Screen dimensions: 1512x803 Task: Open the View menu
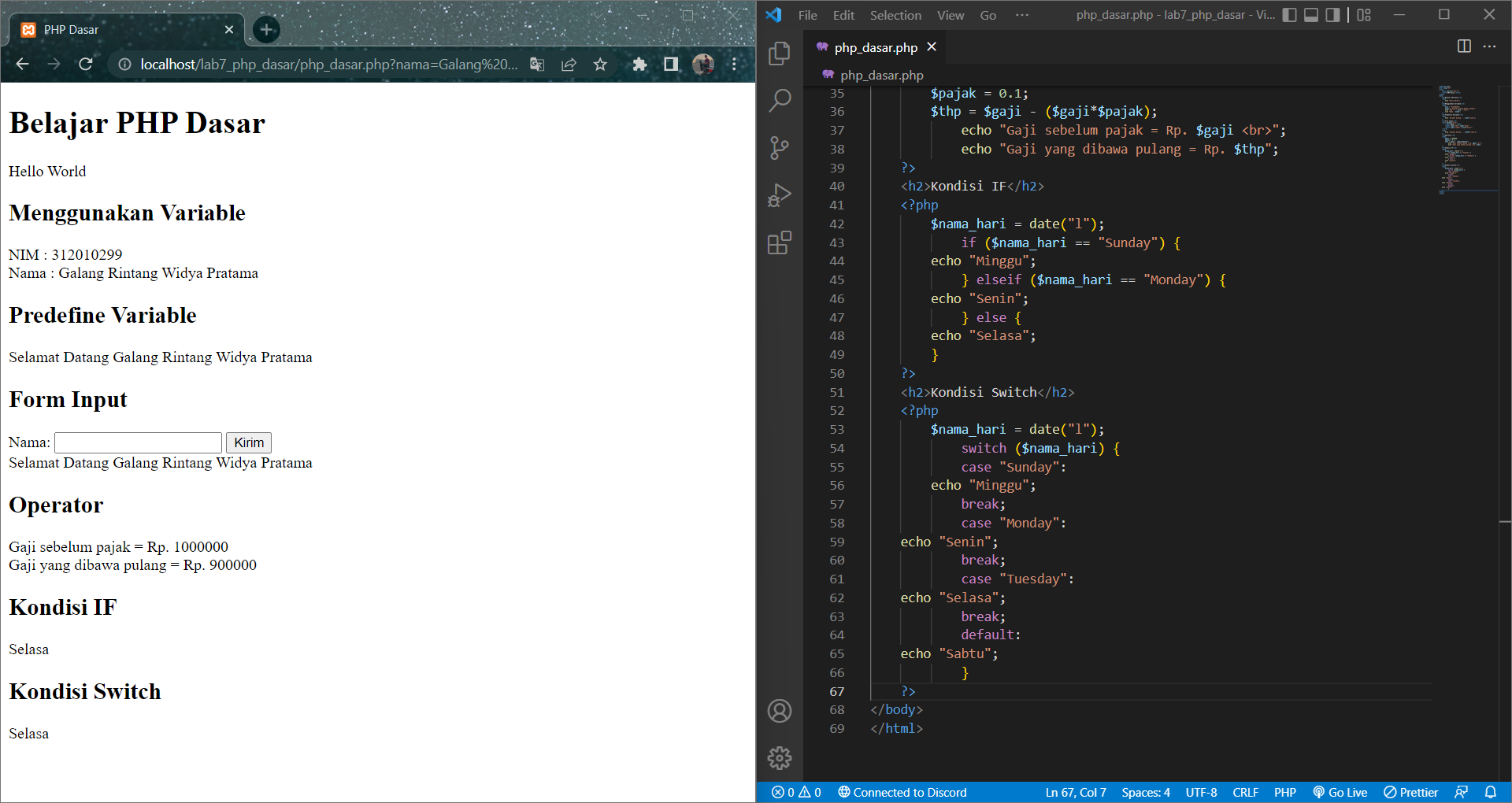(950, 15)
